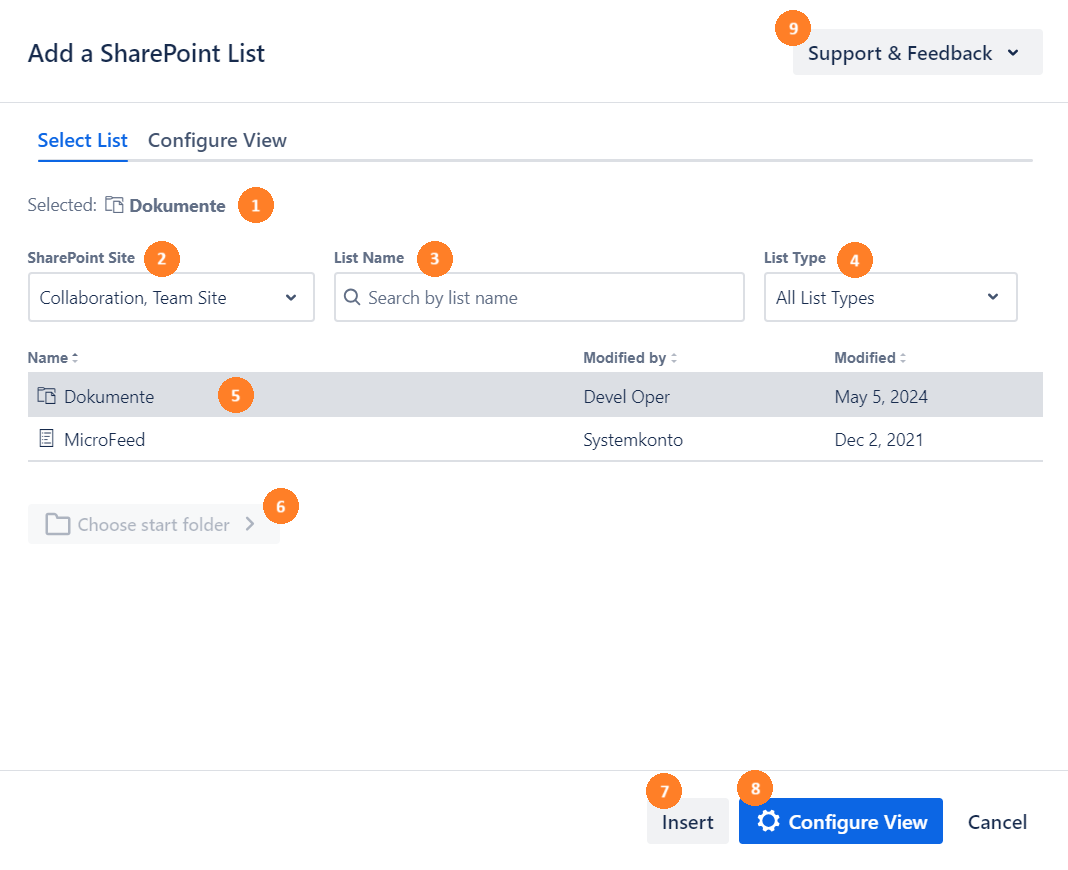Click the Name column sort arrows
Screen dimensions: 1068x870
click(75, 358)
